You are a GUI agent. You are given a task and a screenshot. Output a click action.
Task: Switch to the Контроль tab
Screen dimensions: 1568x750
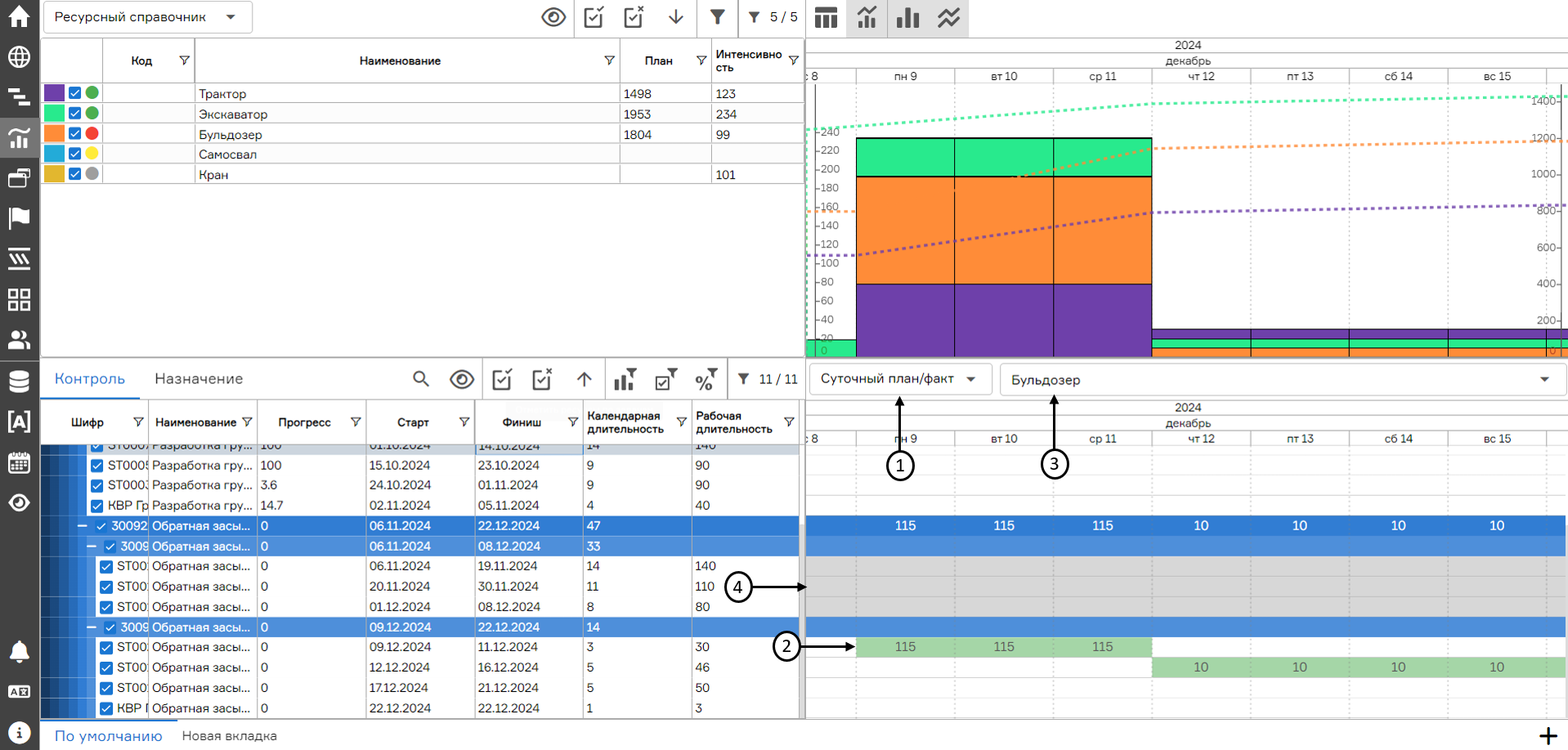[x=90, y=379]
